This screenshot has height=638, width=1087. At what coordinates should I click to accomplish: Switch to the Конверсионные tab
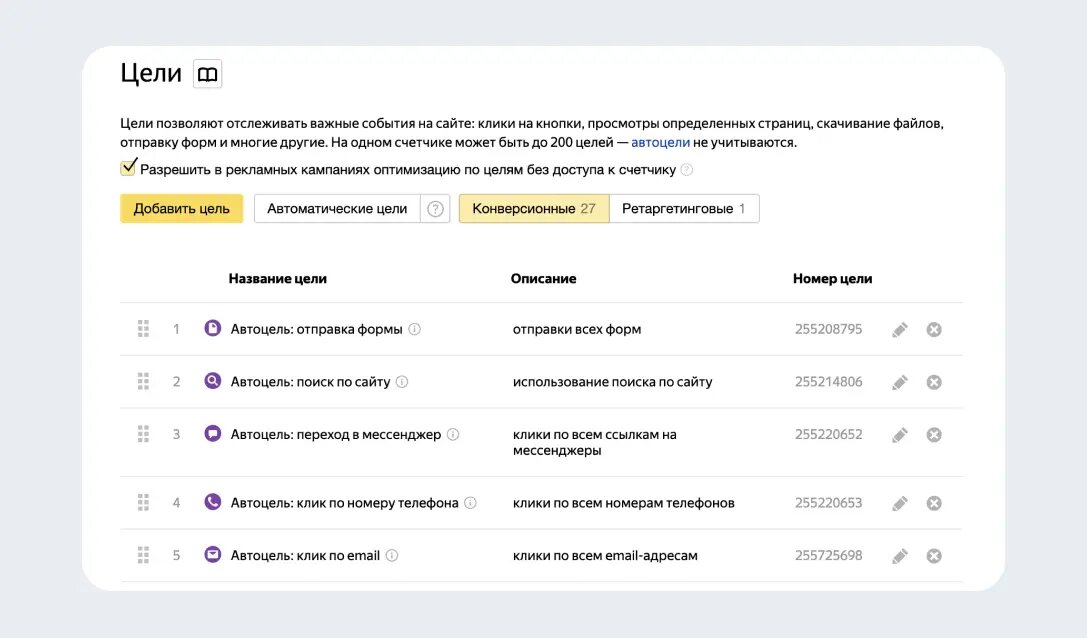click(x=533, y=209)
